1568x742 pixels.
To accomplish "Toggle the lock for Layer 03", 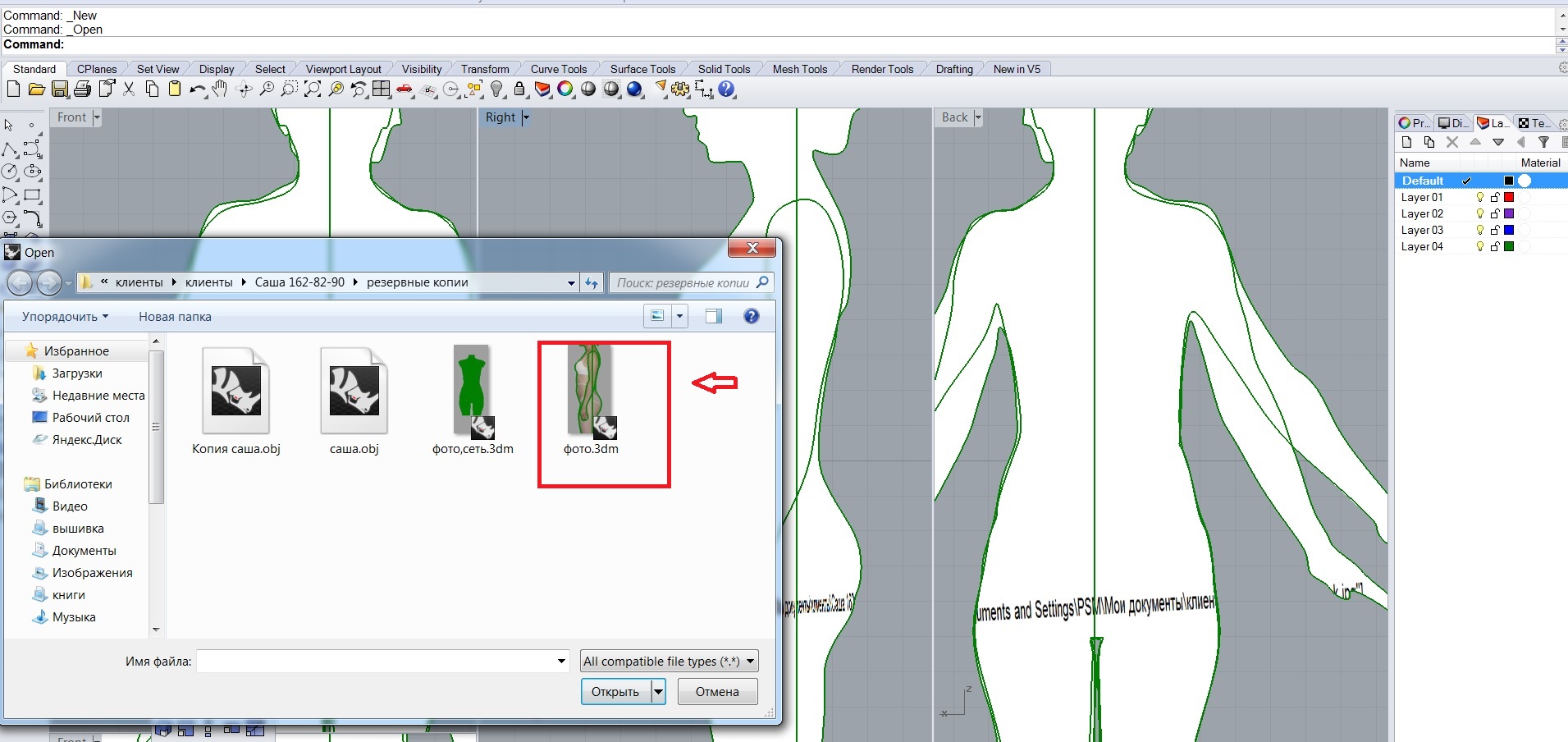I will [x=1495, y=230].
